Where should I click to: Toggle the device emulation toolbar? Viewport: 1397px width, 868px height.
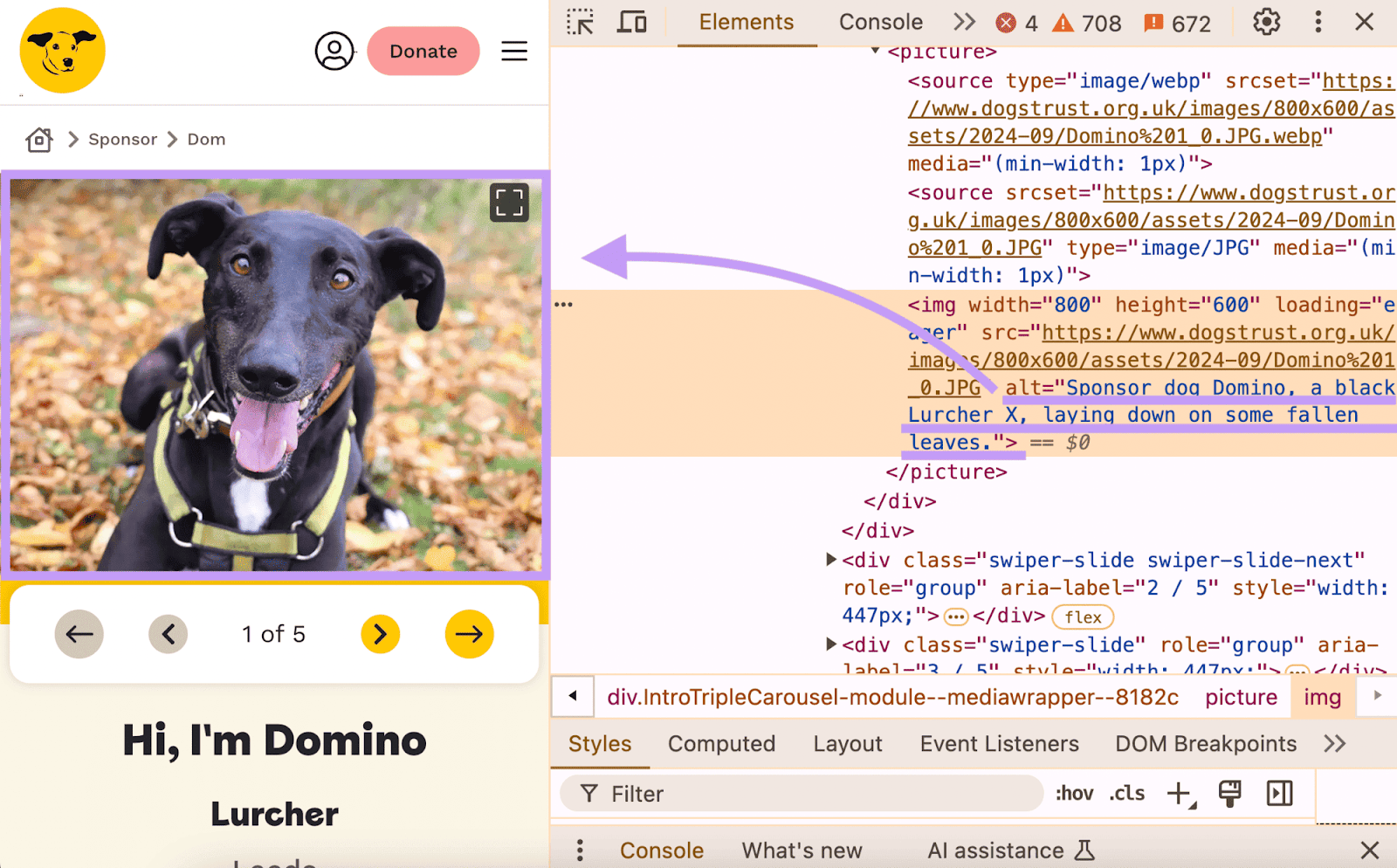pos(630,22)
